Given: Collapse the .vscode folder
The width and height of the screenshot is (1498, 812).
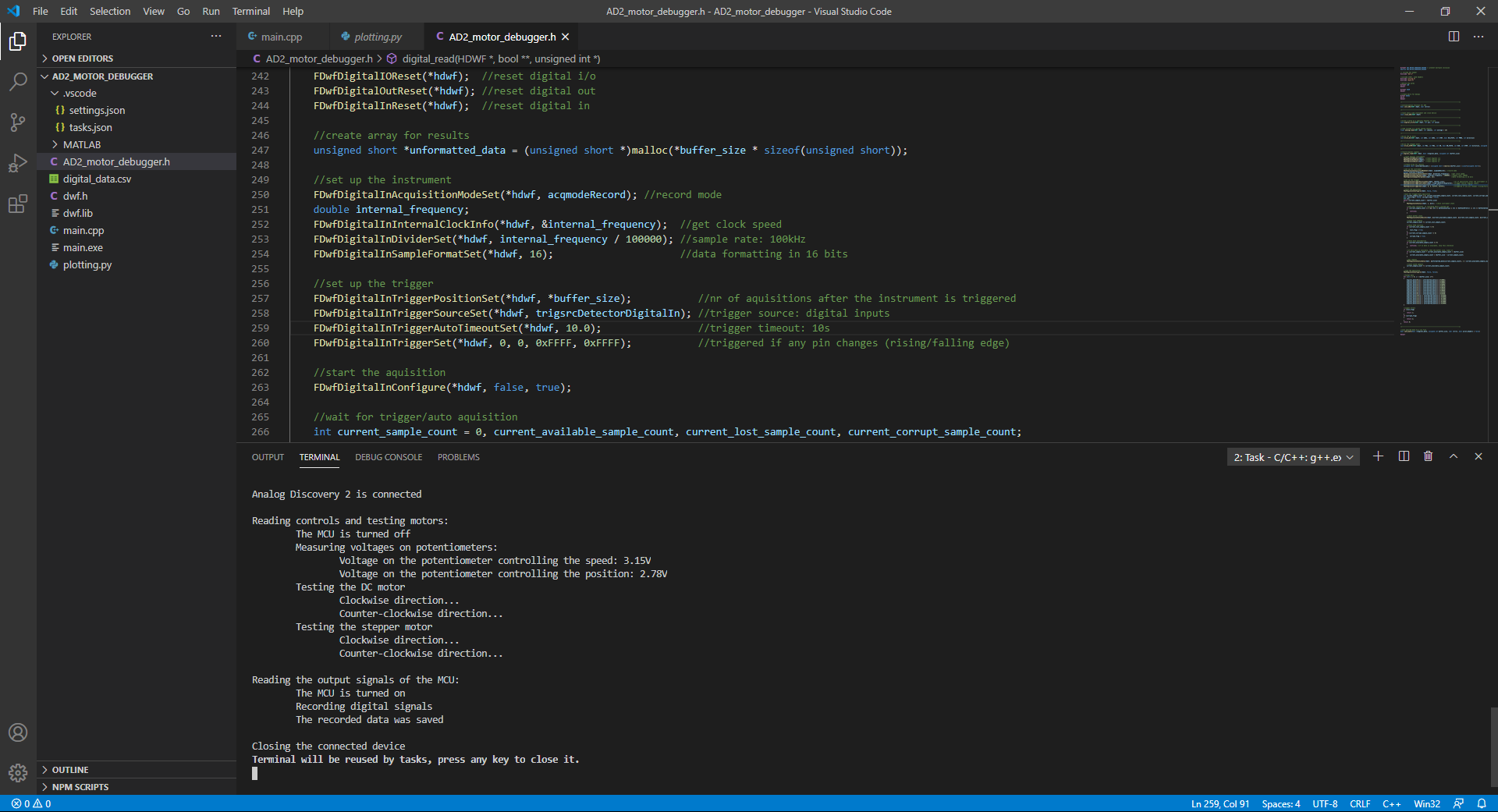Looking at the screenshot, I should [137, 93].
